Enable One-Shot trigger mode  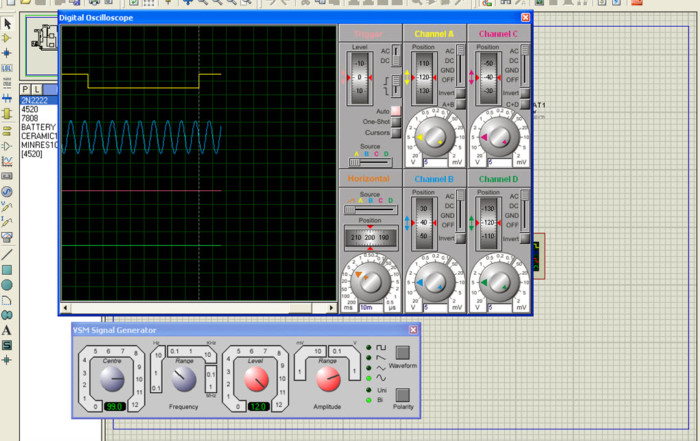click(x=395, y=121)
